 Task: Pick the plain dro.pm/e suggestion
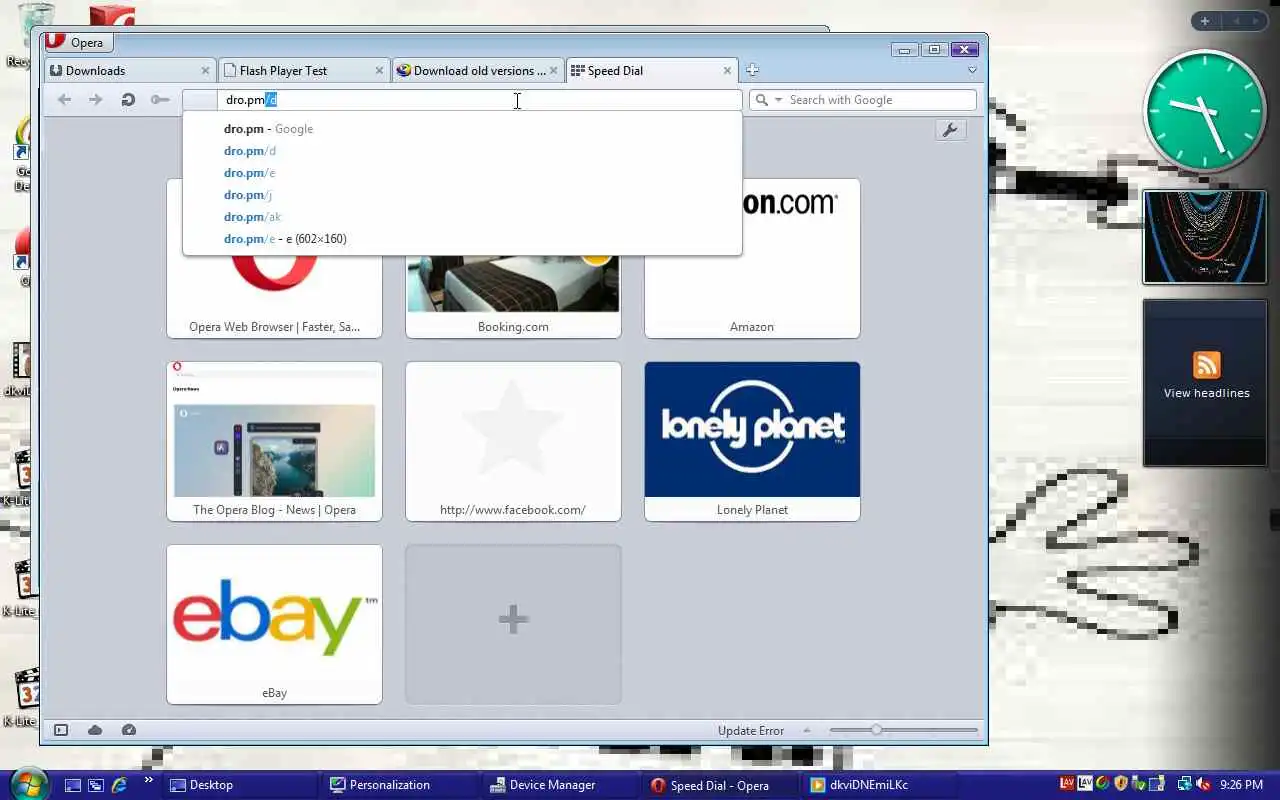click(462, 173)
